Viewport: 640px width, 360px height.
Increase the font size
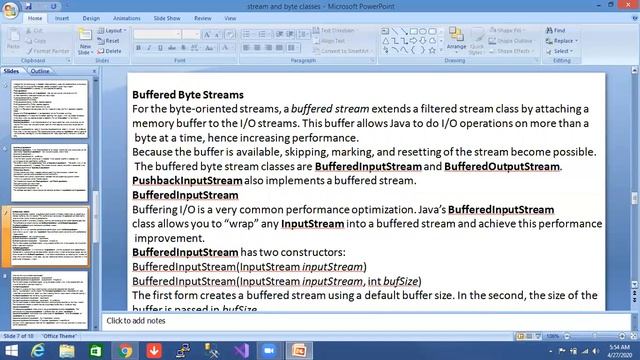207,35
